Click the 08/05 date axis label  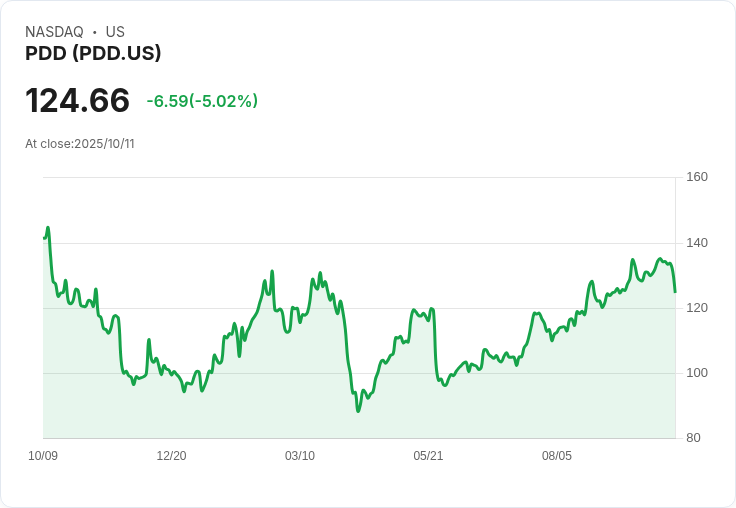[557, 456]
